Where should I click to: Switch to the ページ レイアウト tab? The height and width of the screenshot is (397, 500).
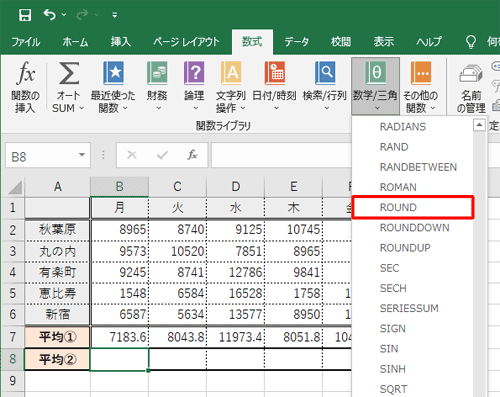tap(186, 42)
